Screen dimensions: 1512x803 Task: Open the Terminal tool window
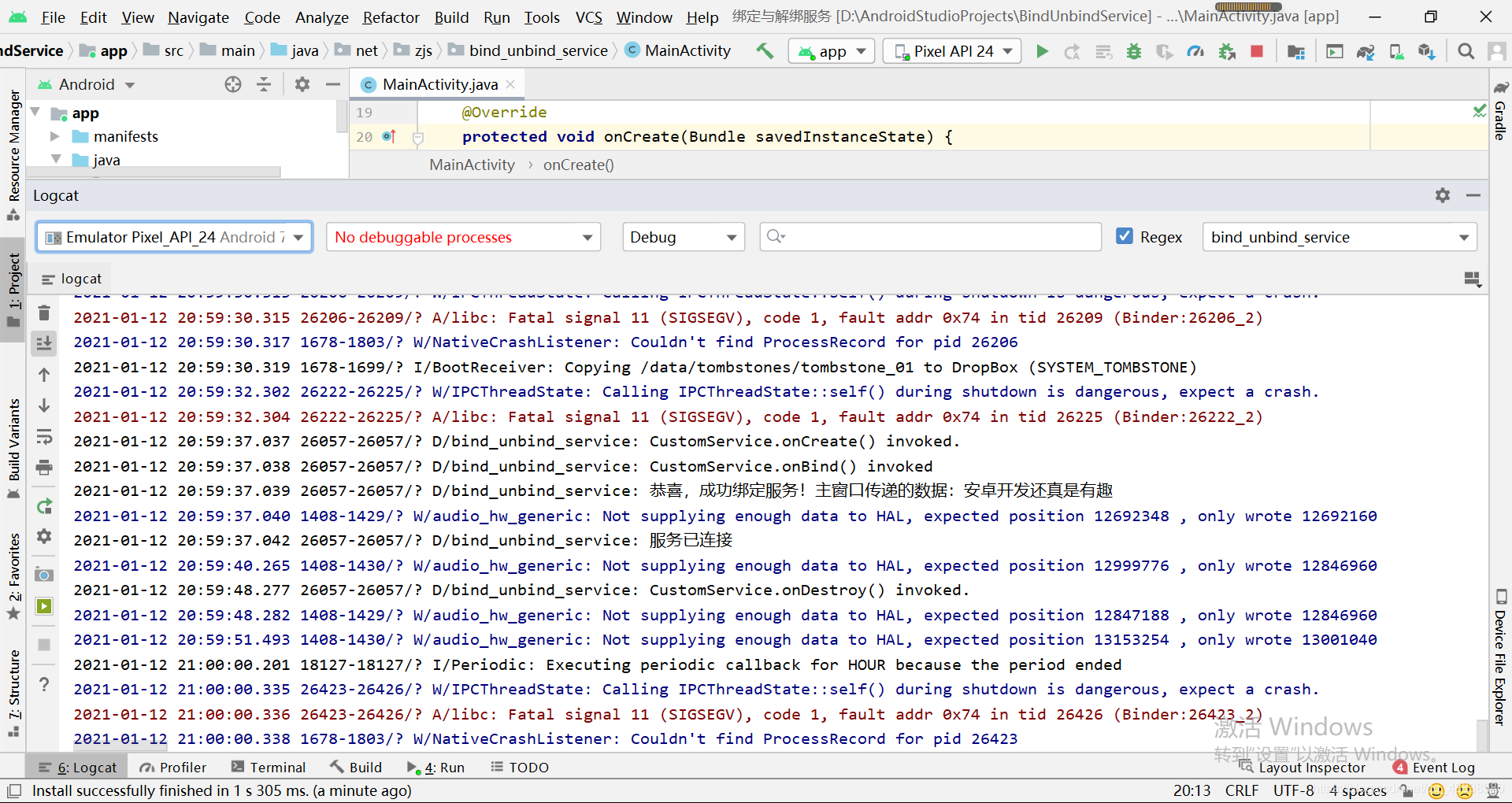[269, 767]
